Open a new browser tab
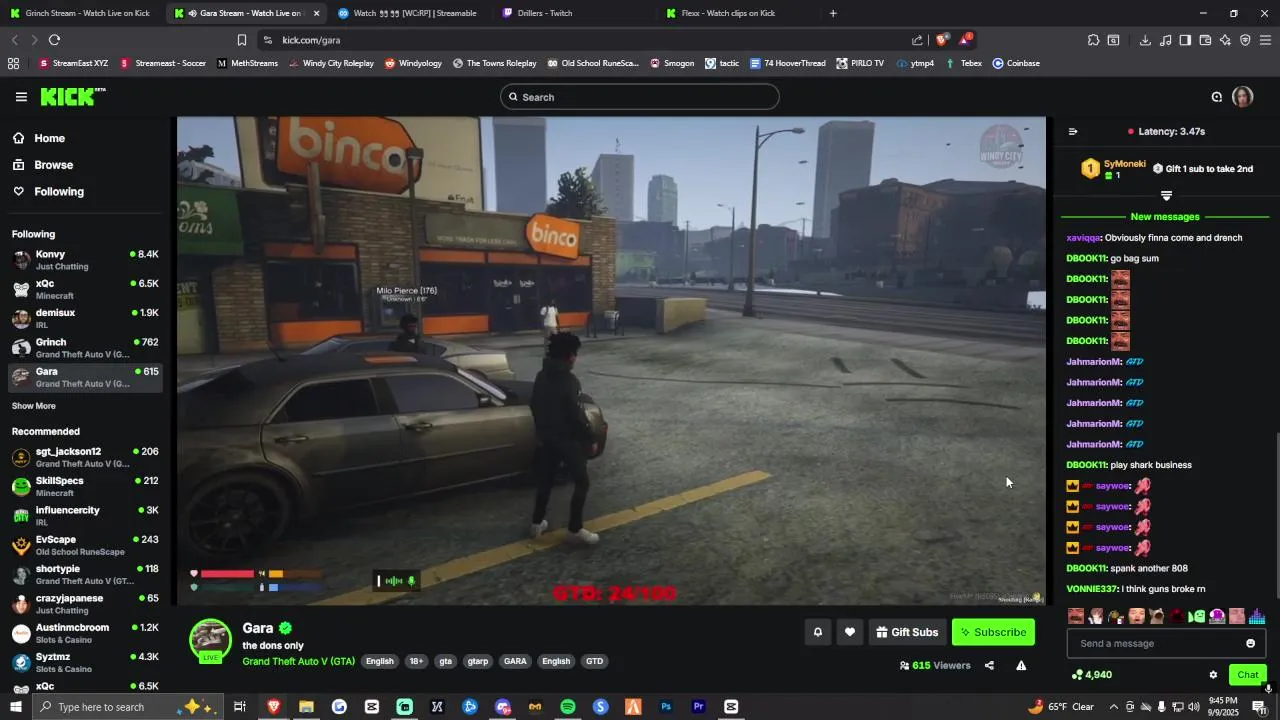Viewport: 1280px width, 720px height. 833,13
